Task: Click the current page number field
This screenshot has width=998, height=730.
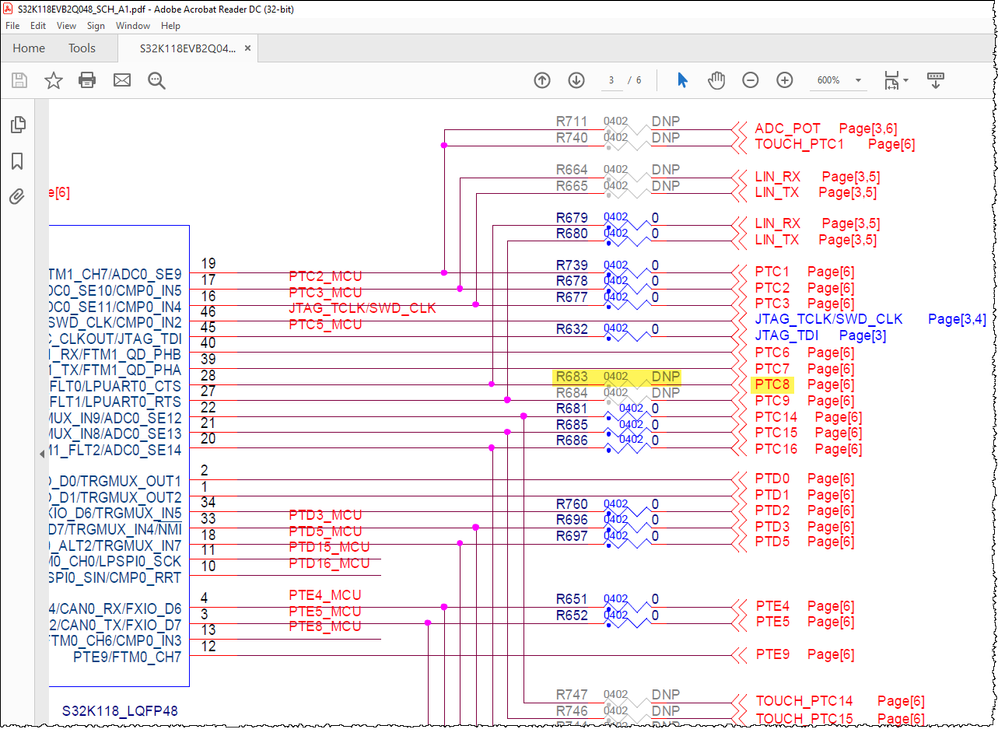Action: click(610, 80)
